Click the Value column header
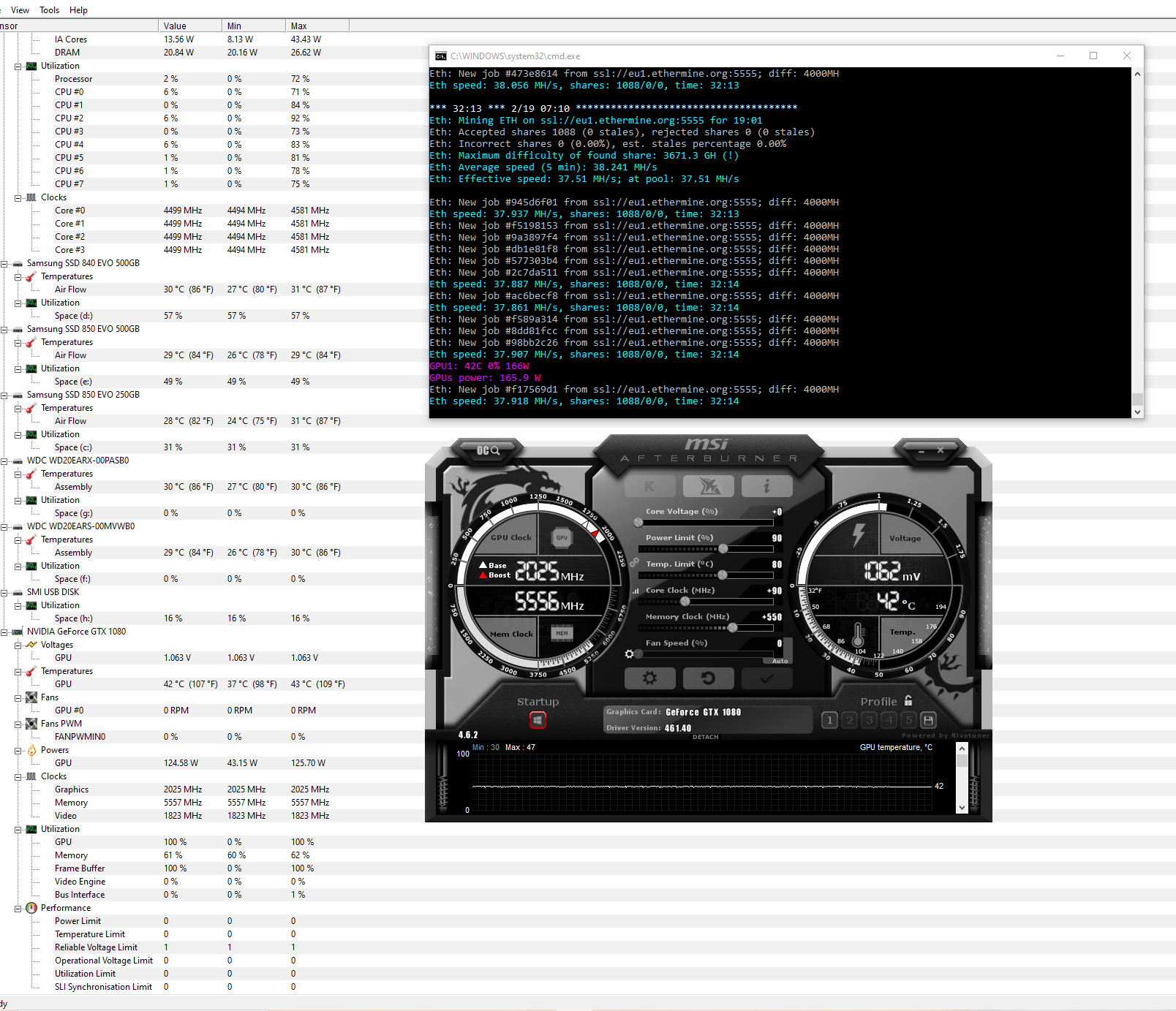Viewport: 1176px width, 1011px height. [x=190, y=26]
